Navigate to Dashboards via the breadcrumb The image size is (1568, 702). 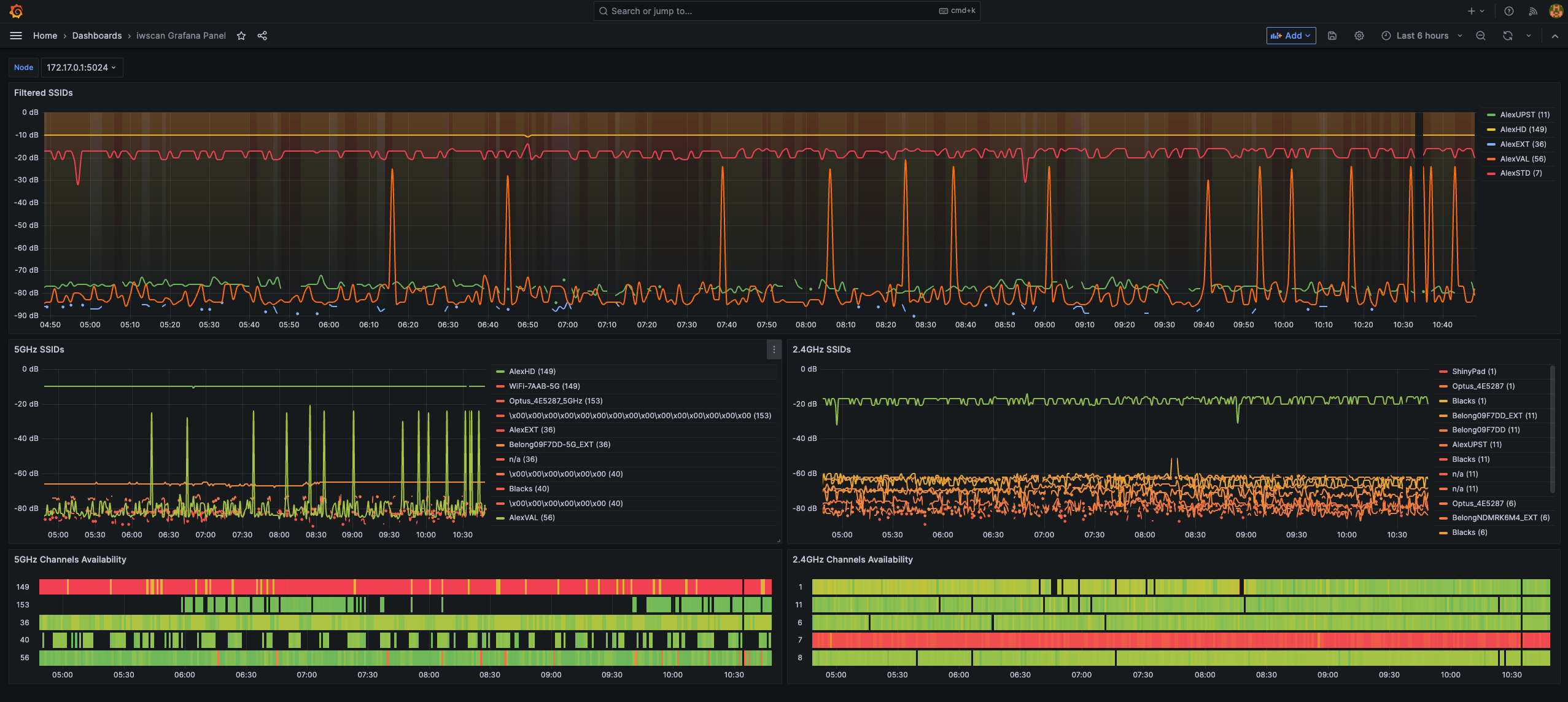pos(97,36)
